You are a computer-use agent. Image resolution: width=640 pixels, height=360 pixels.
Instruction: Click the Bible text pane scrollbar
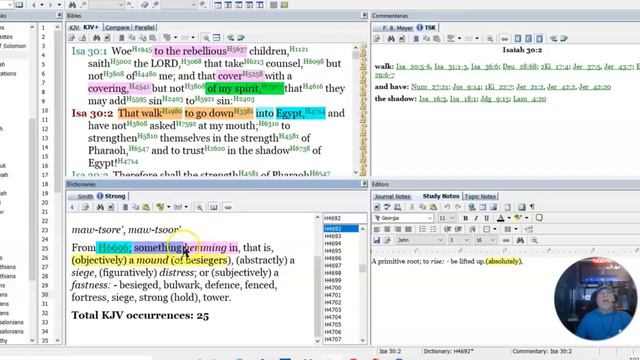tap(356, 110)
